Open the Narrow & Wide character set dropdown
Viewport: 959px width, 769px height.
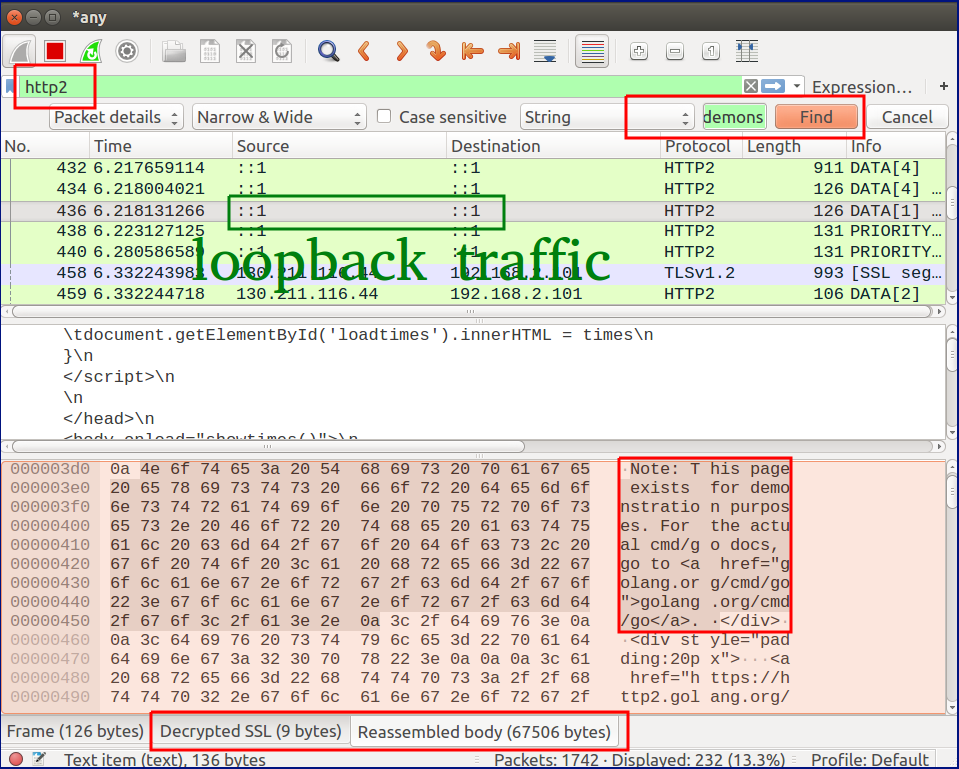[278, 117]
